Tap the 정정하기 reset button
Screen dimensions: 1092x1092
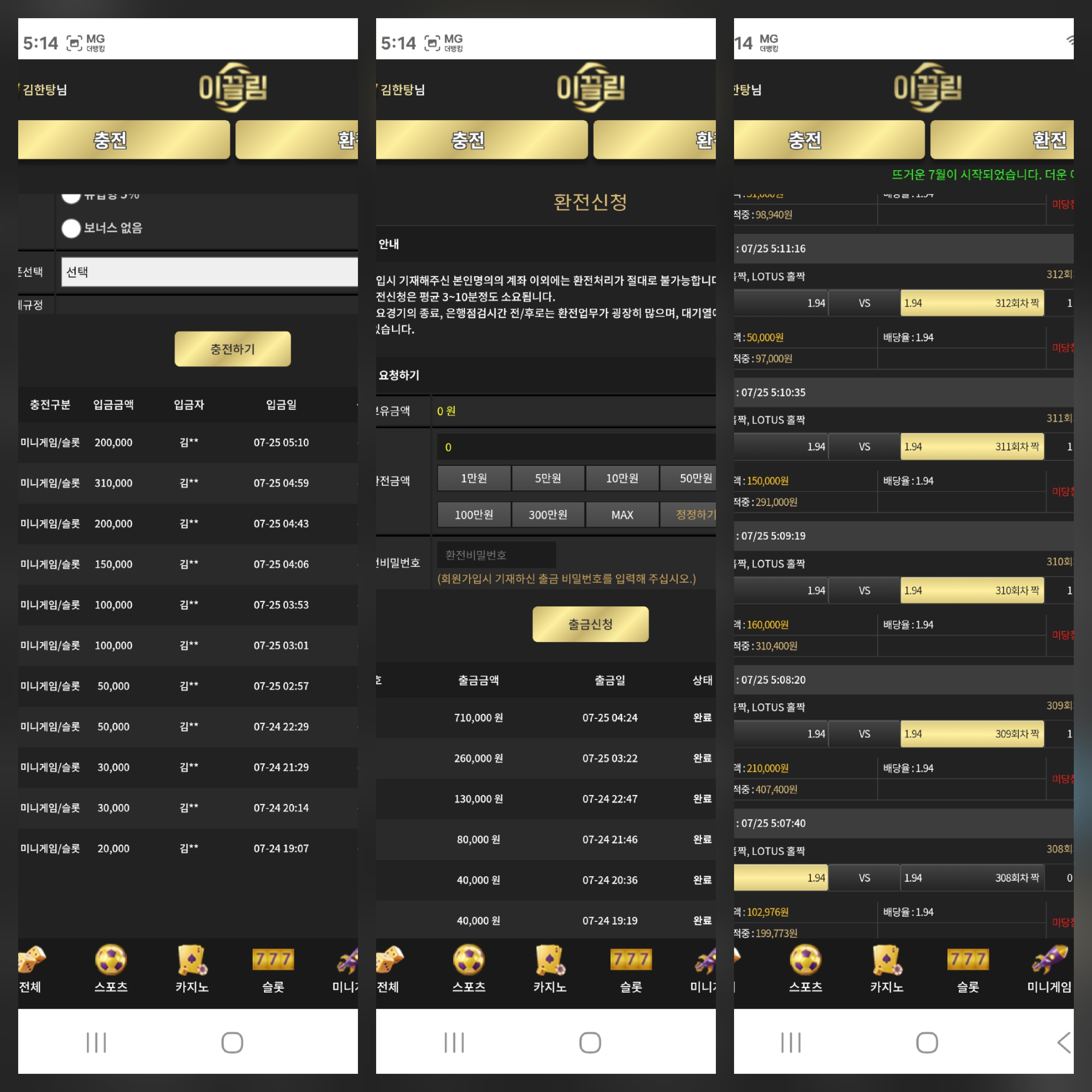[x=689, y=515]
